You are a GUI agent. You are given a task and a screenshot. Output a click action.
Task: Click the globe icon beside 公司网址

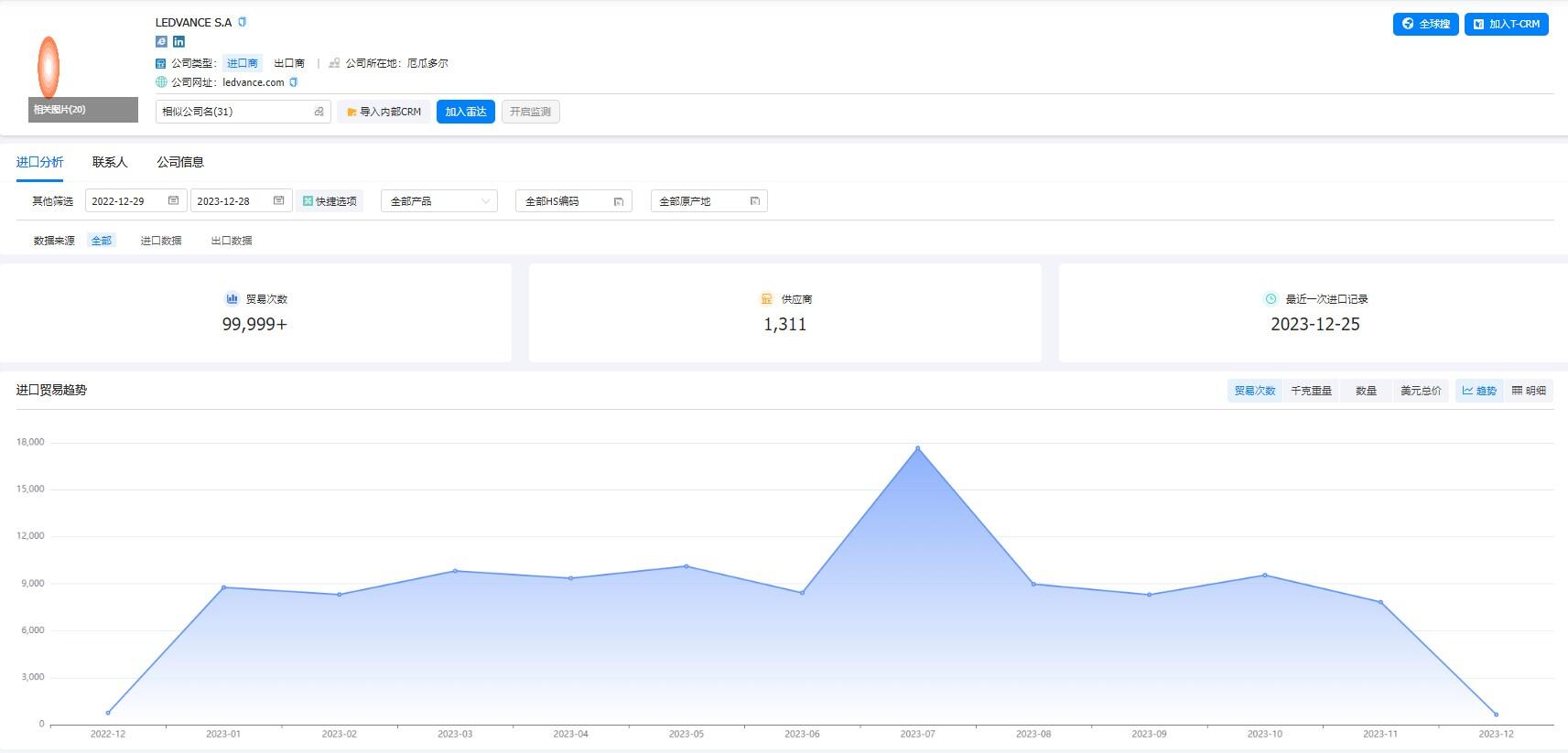coord(161,82)
